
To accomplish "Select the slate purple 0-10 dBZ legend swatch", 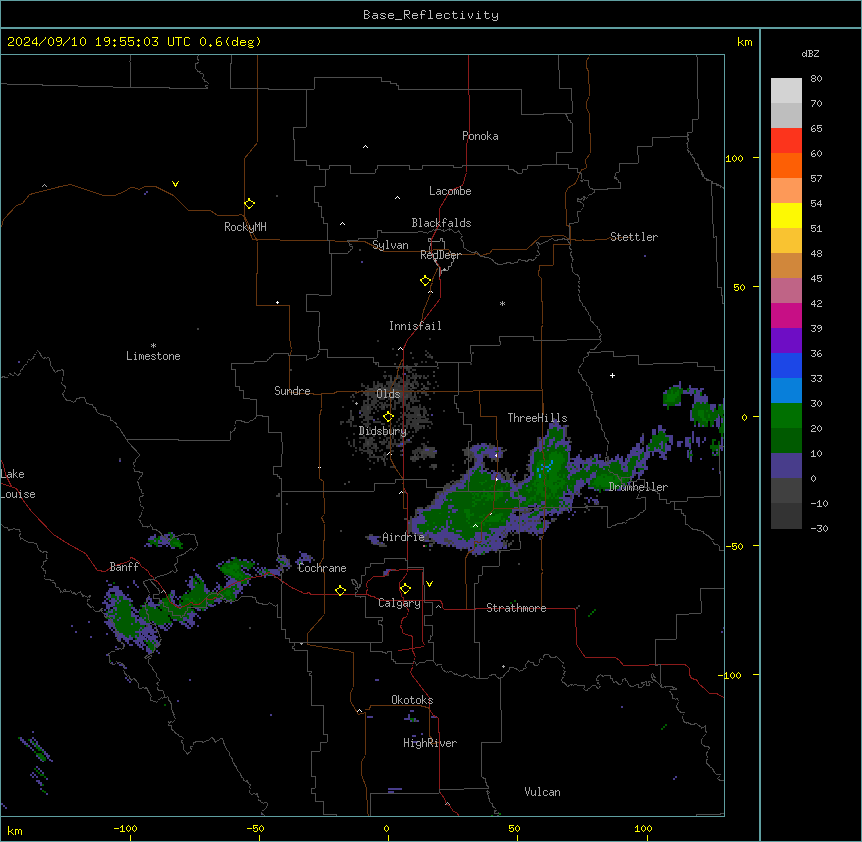I will [786, 466].
